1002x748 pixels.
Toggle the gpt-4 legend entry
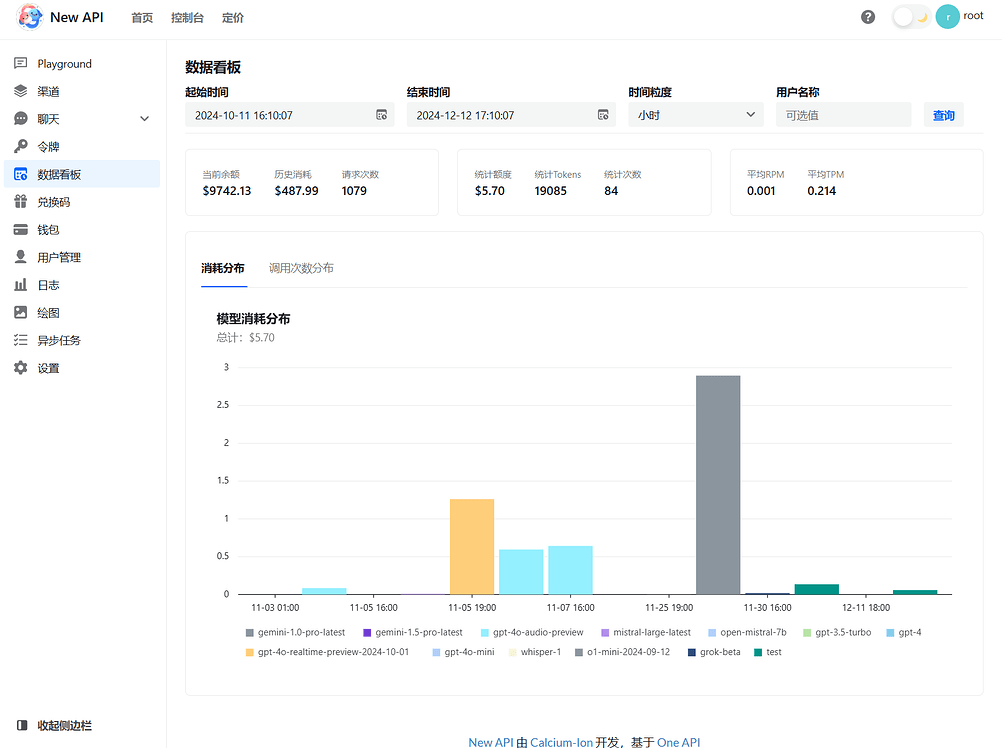904,632
